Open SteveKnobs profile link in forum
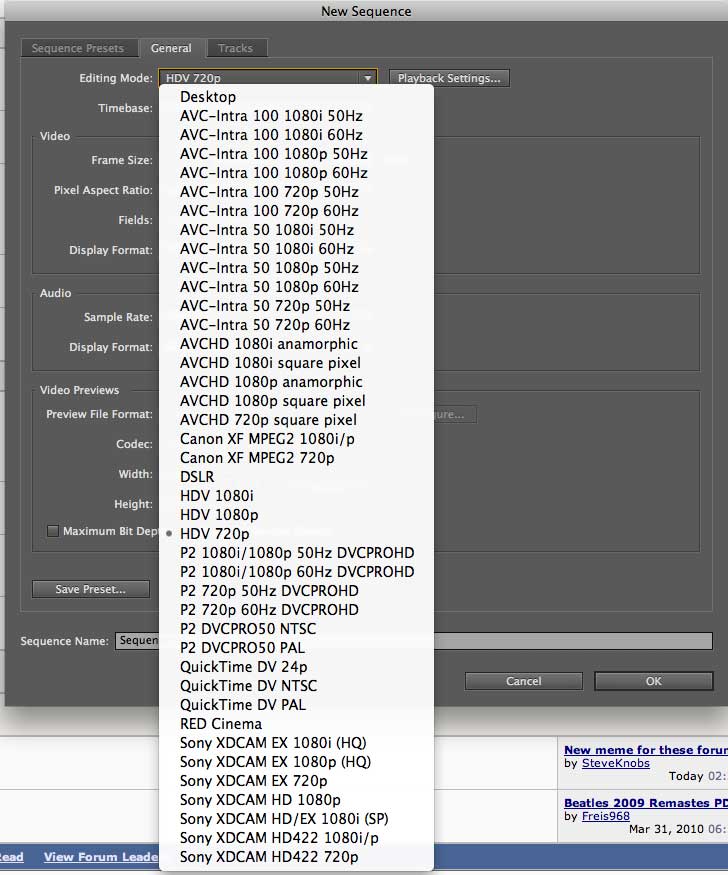Image resolution: width=728 pixels, height=875 pixels. pos(615,763)
